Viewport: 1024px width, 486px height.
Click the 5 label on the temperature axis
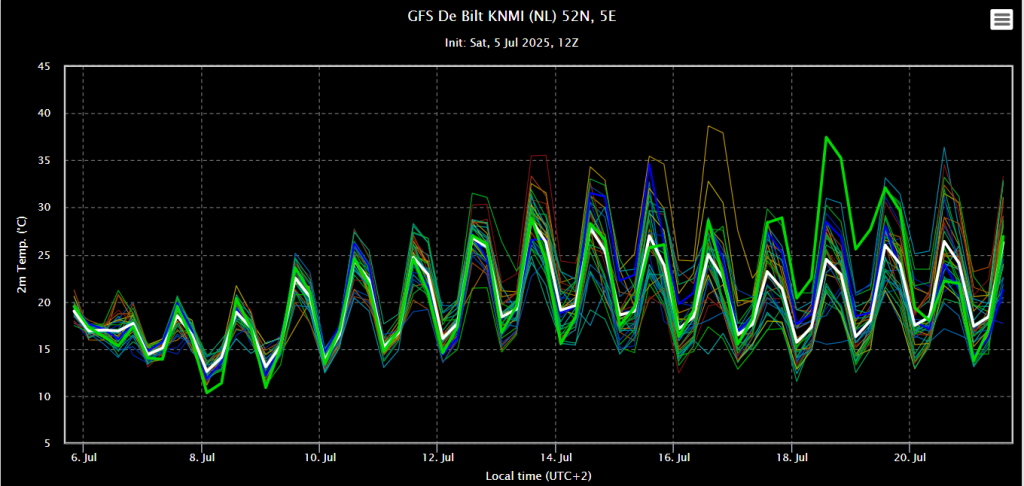click(x=47, y=444)
